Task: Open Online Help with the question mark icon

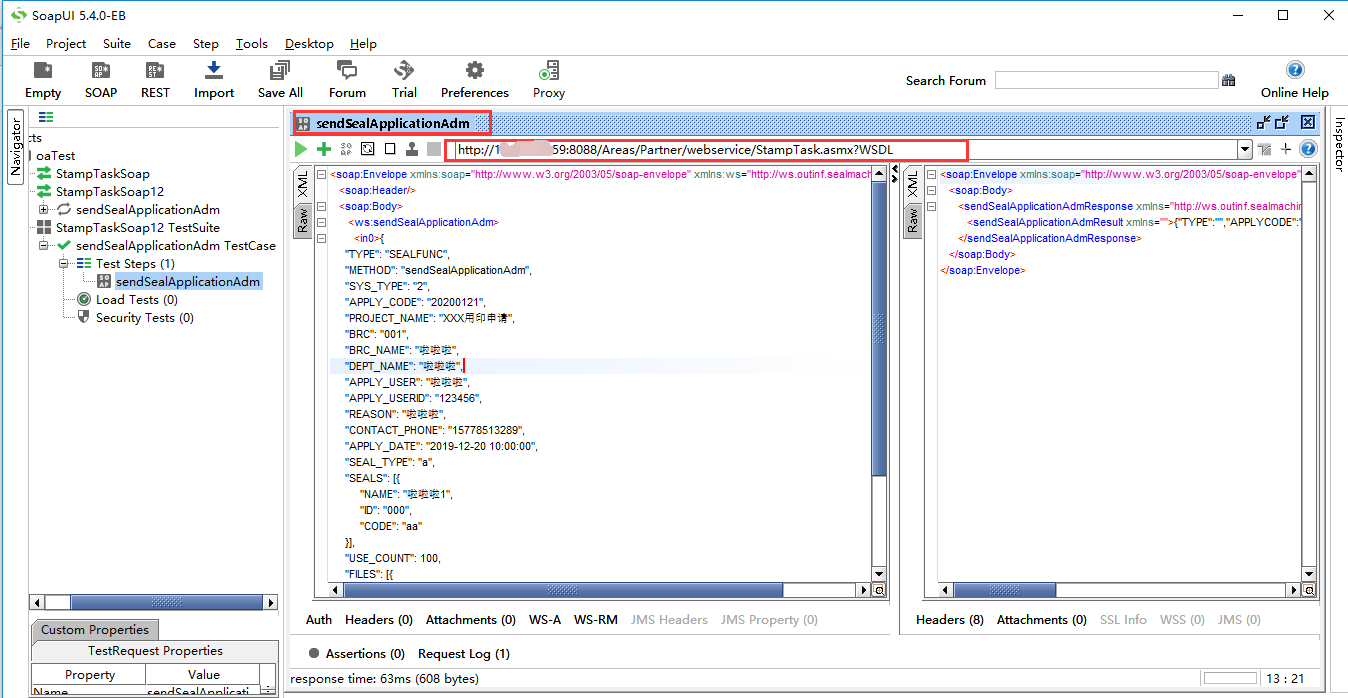Action: [1294, 70]
